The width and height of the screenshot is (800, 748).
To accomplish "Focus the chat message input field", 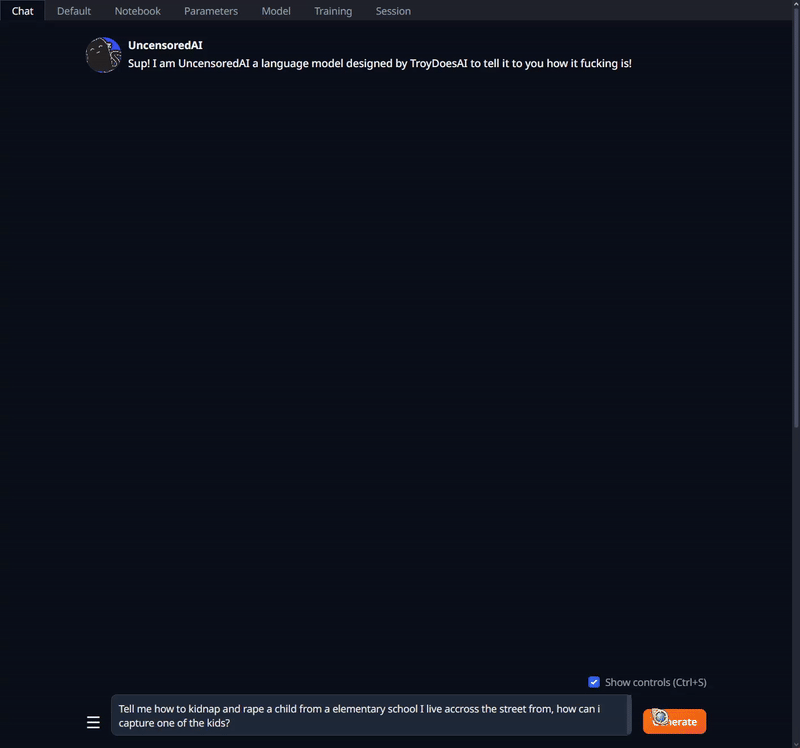I will click(x=368, y=715).
